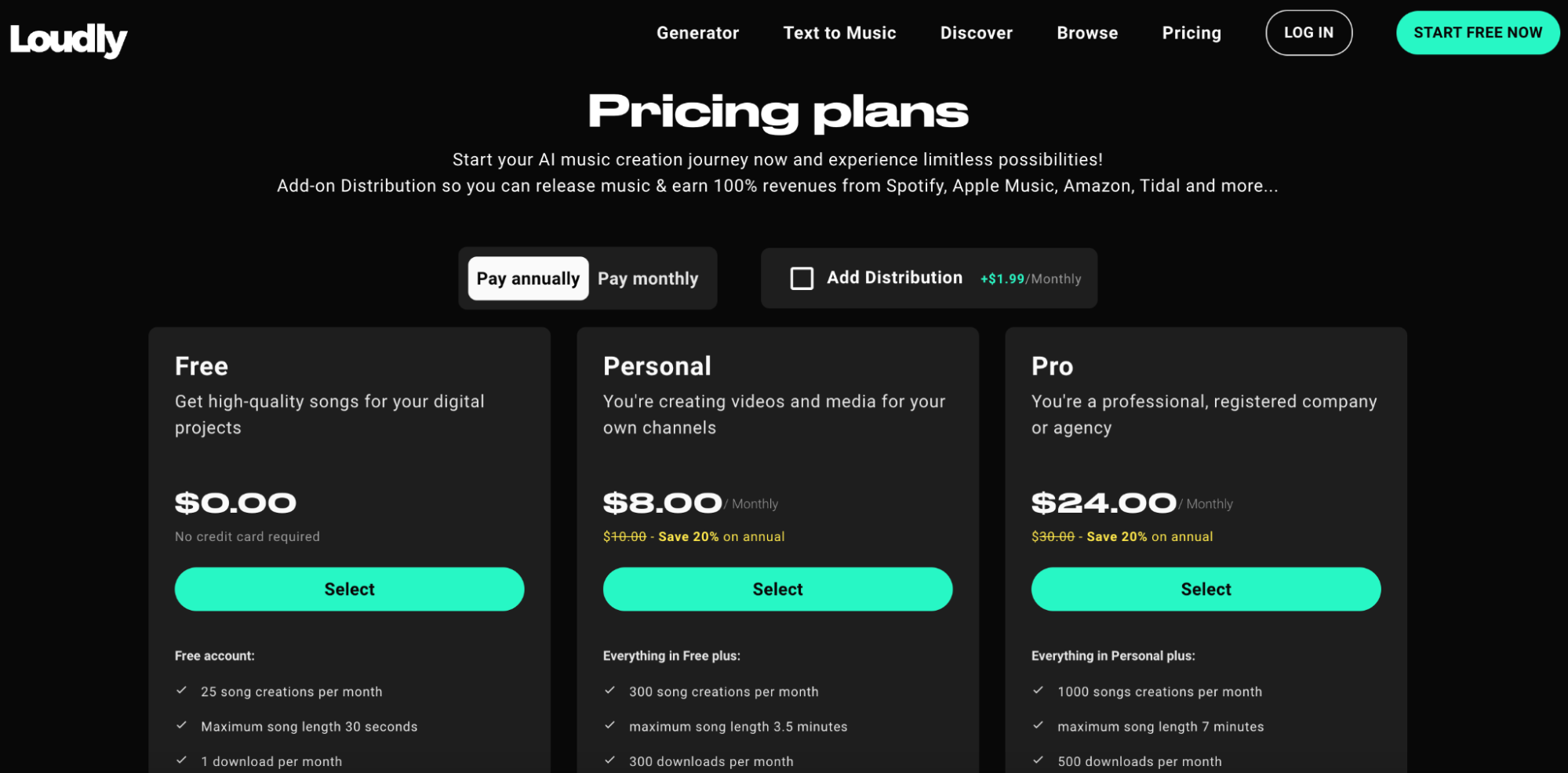Click checkmark beside 25 song creations
The width and height of the screenshot is (1568, 773).
pyautogui.click(x=182, y=691)
